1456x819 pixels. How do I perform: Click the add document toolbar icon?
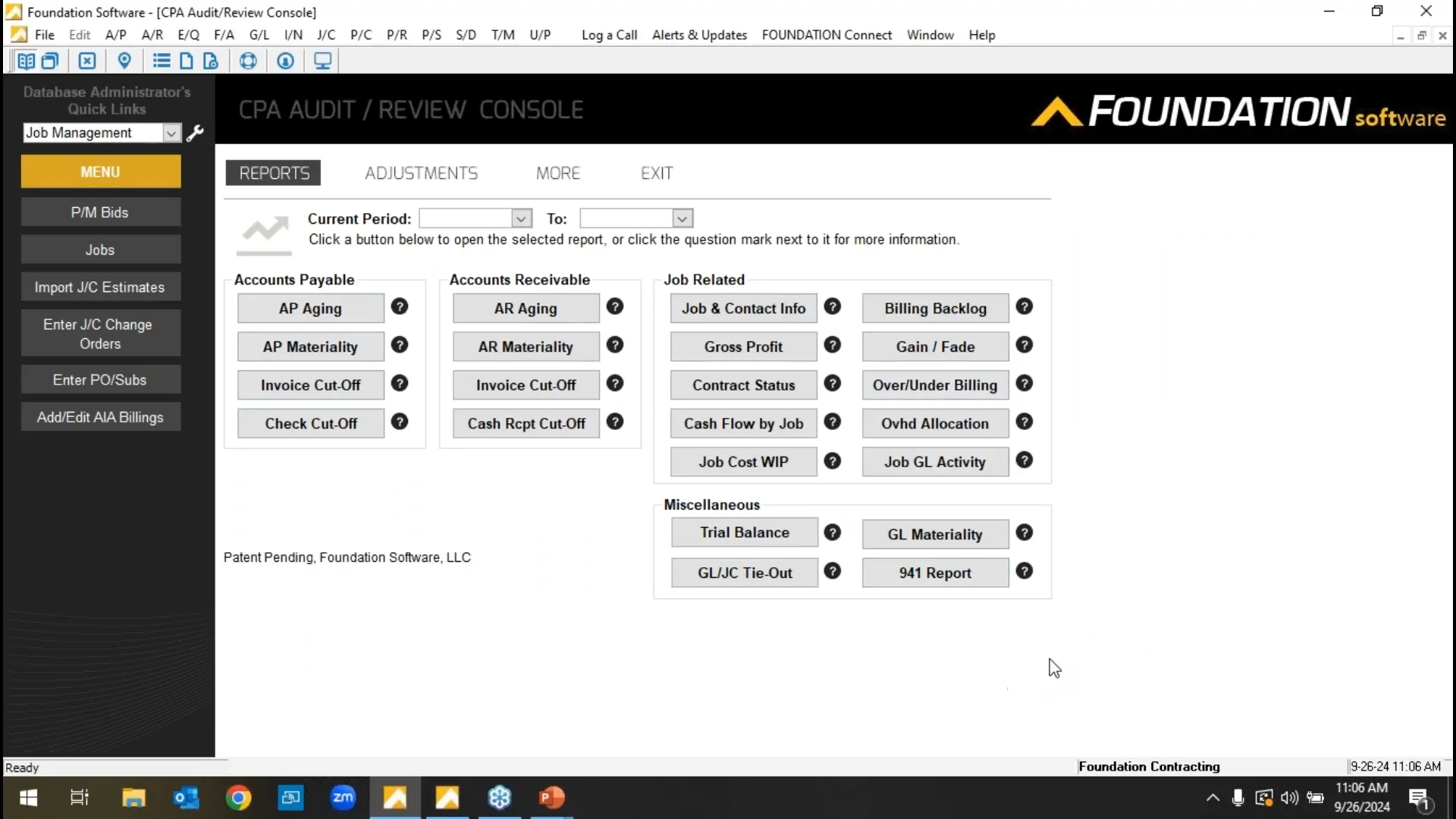[212, 61]
